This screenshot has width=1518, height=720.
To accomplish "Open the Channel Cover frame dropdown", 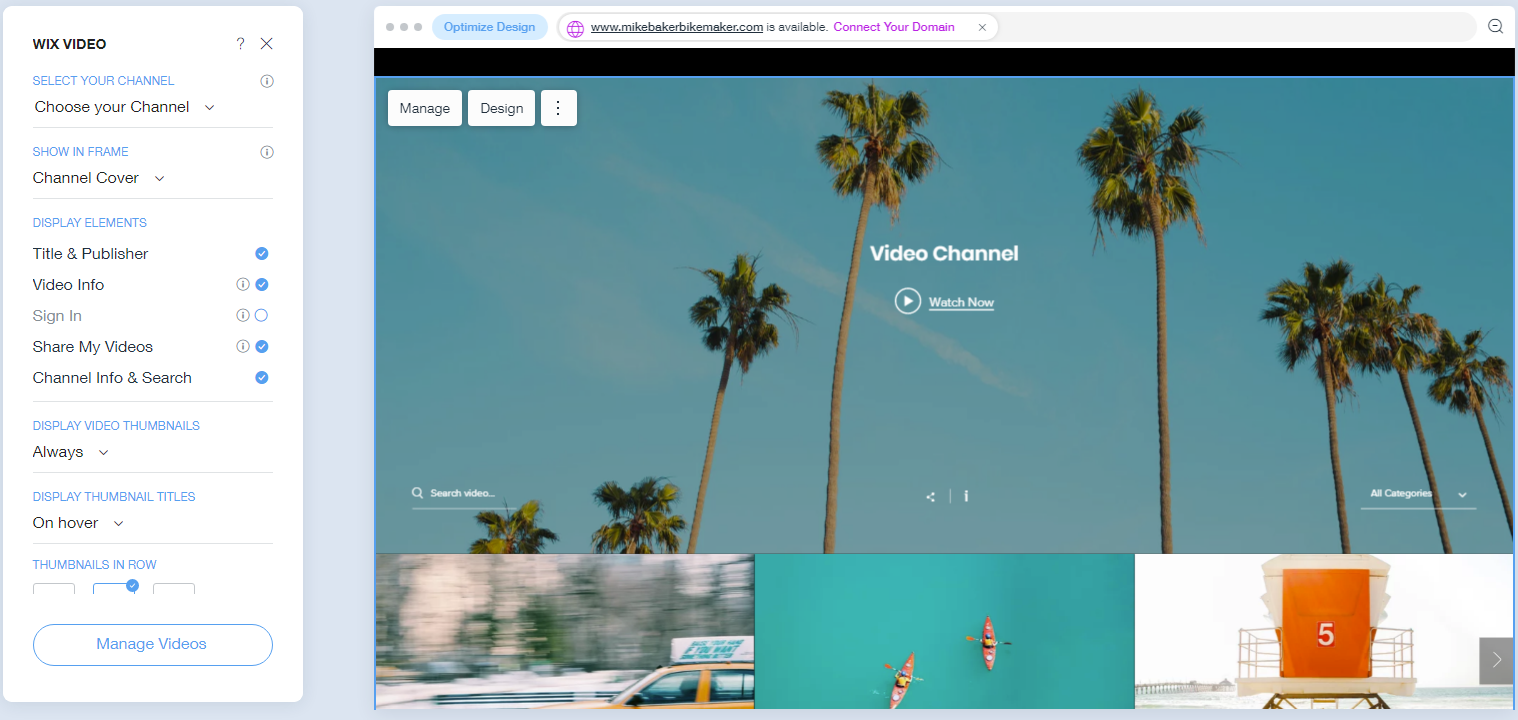I will (99, 178).
